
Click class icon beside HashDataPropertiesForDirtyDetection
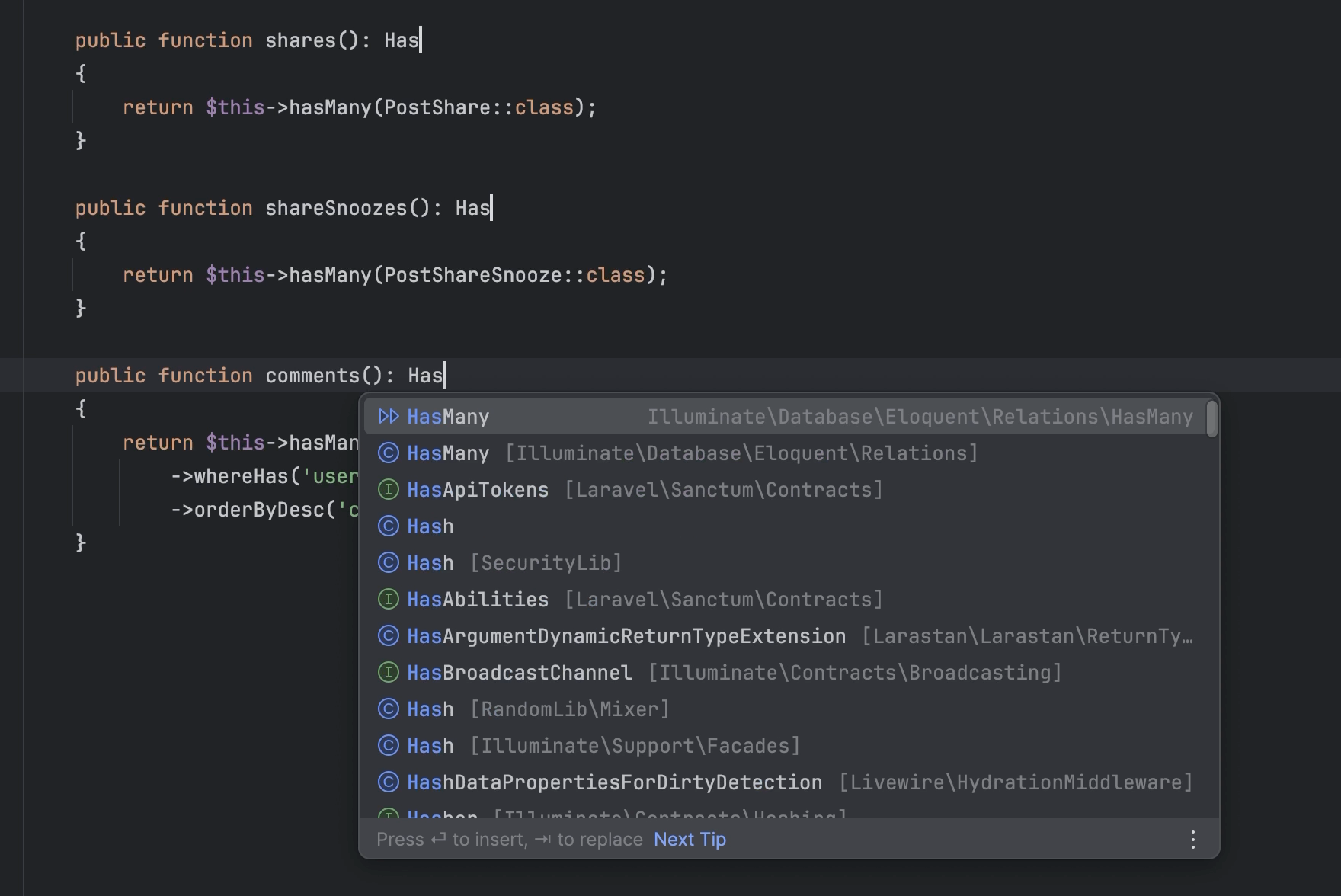click(389, 782)
